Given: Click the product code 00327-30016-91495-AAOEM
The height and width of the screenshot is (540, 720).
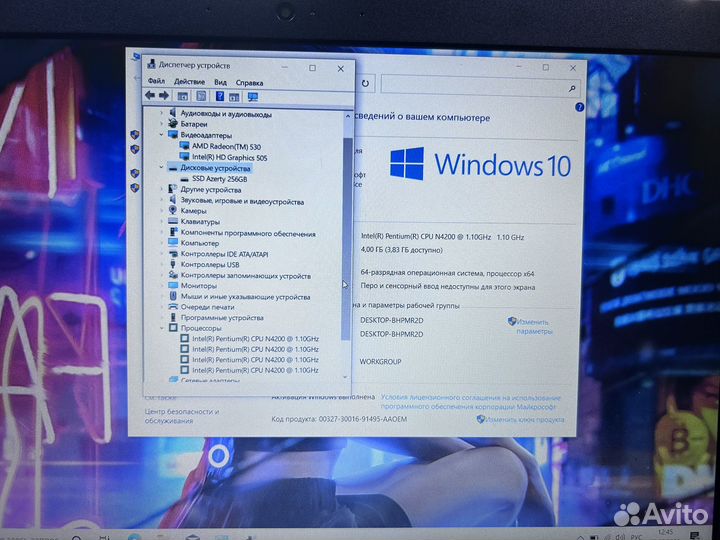Looking at the screenshot, I should point(362,419).
